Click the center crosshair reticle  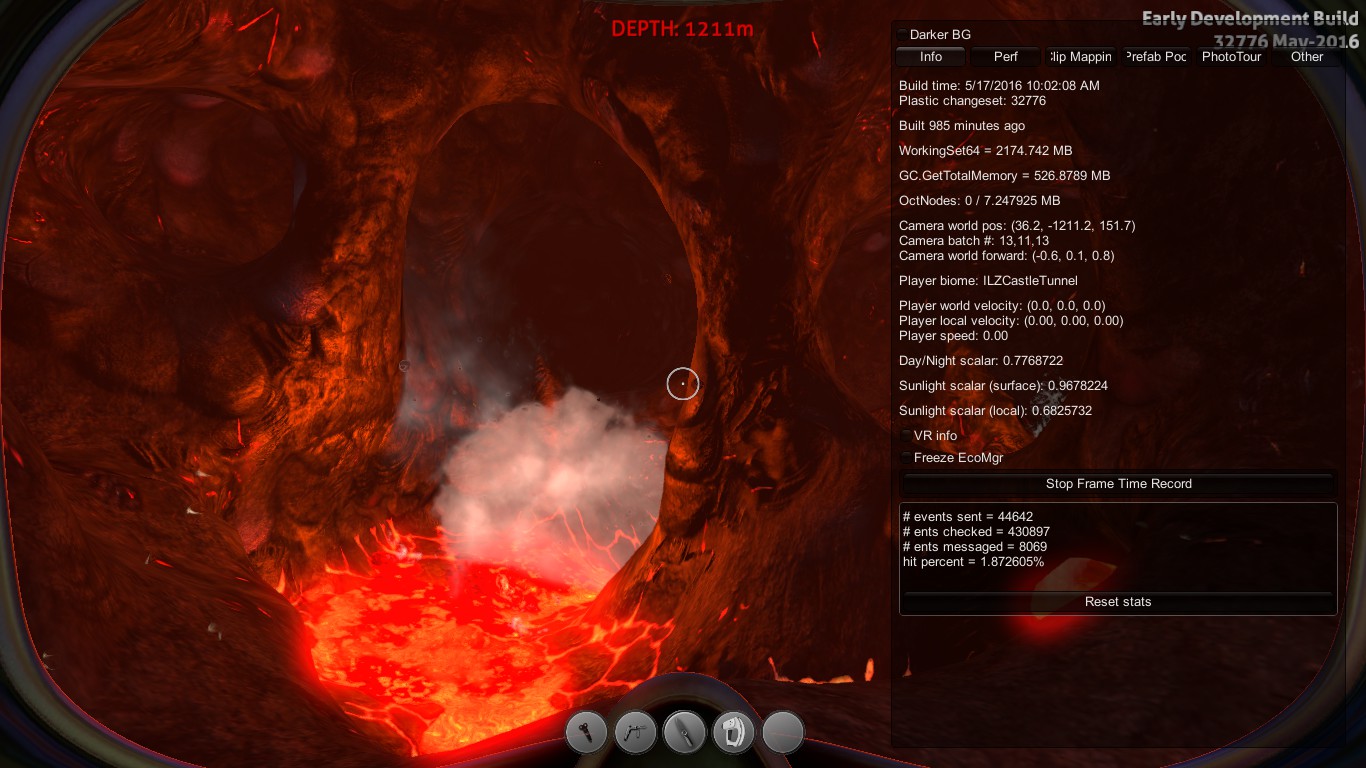click(683, 383)
